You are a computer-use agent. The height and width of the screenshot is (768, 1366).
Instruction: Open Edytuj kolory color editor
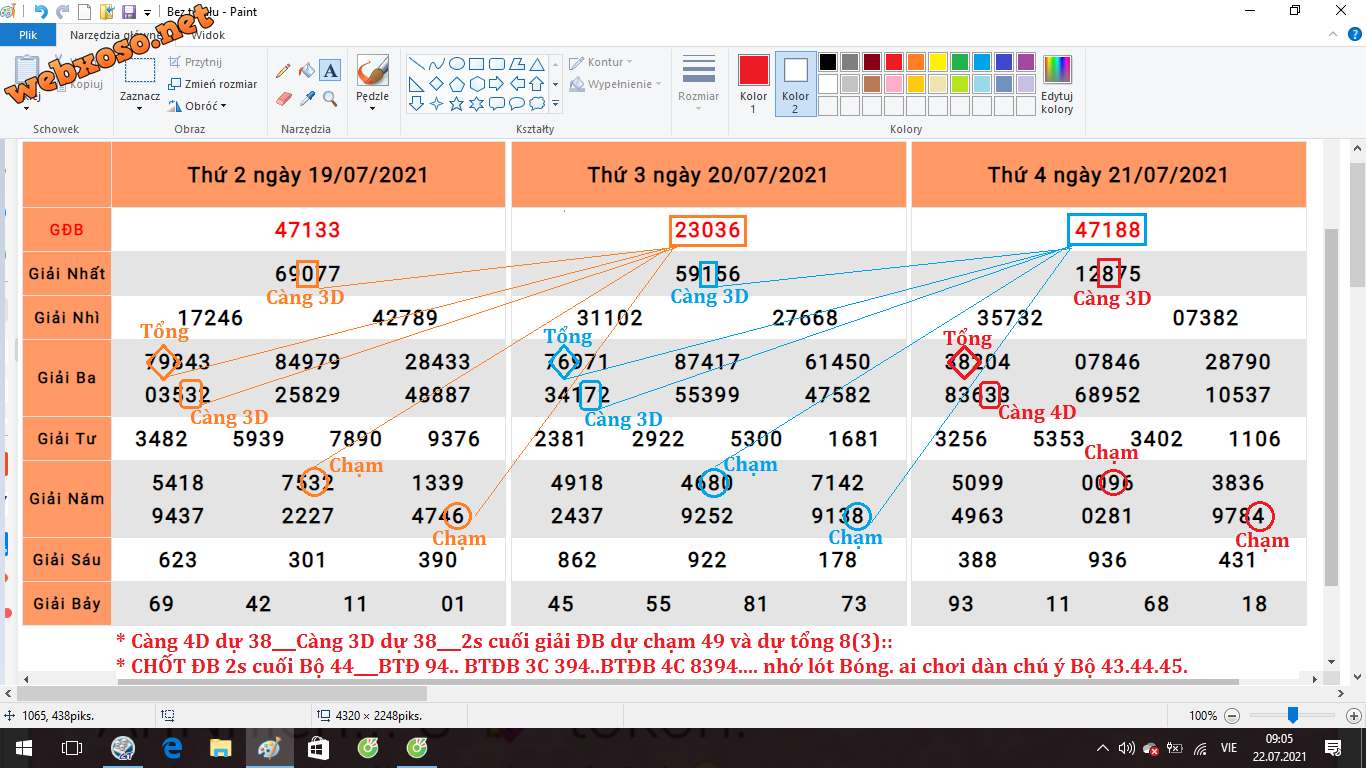pyautogui.click(x=1056, y=84)
